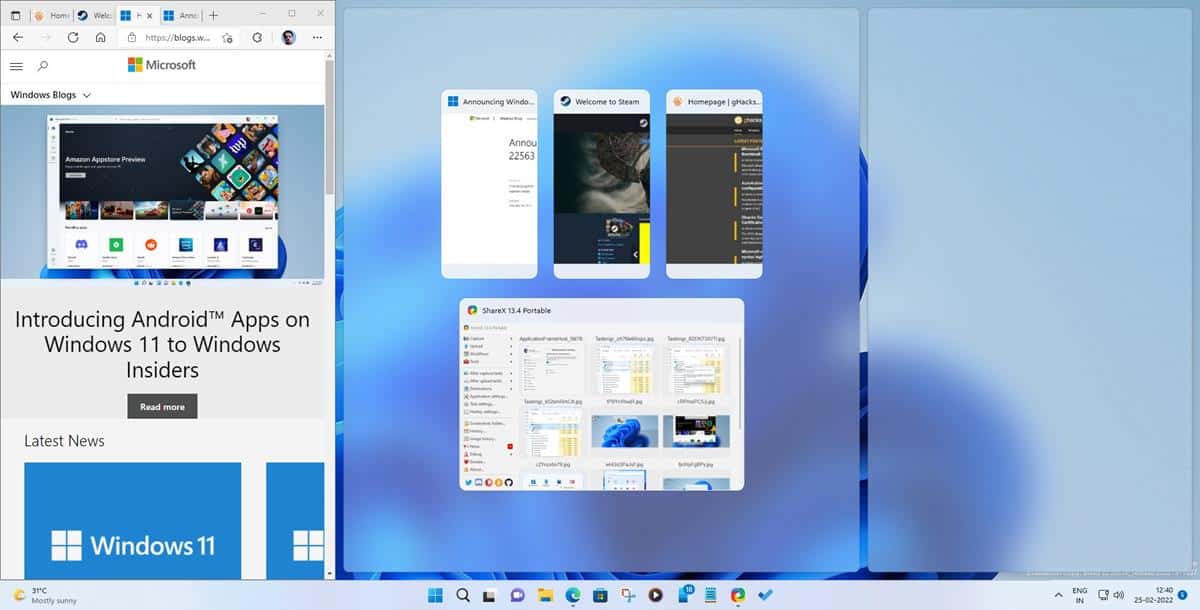The height and width of the screenshot is (610, 1200).
Task: Open search on Microsoft blog page
Action: (x=42, y=66)
